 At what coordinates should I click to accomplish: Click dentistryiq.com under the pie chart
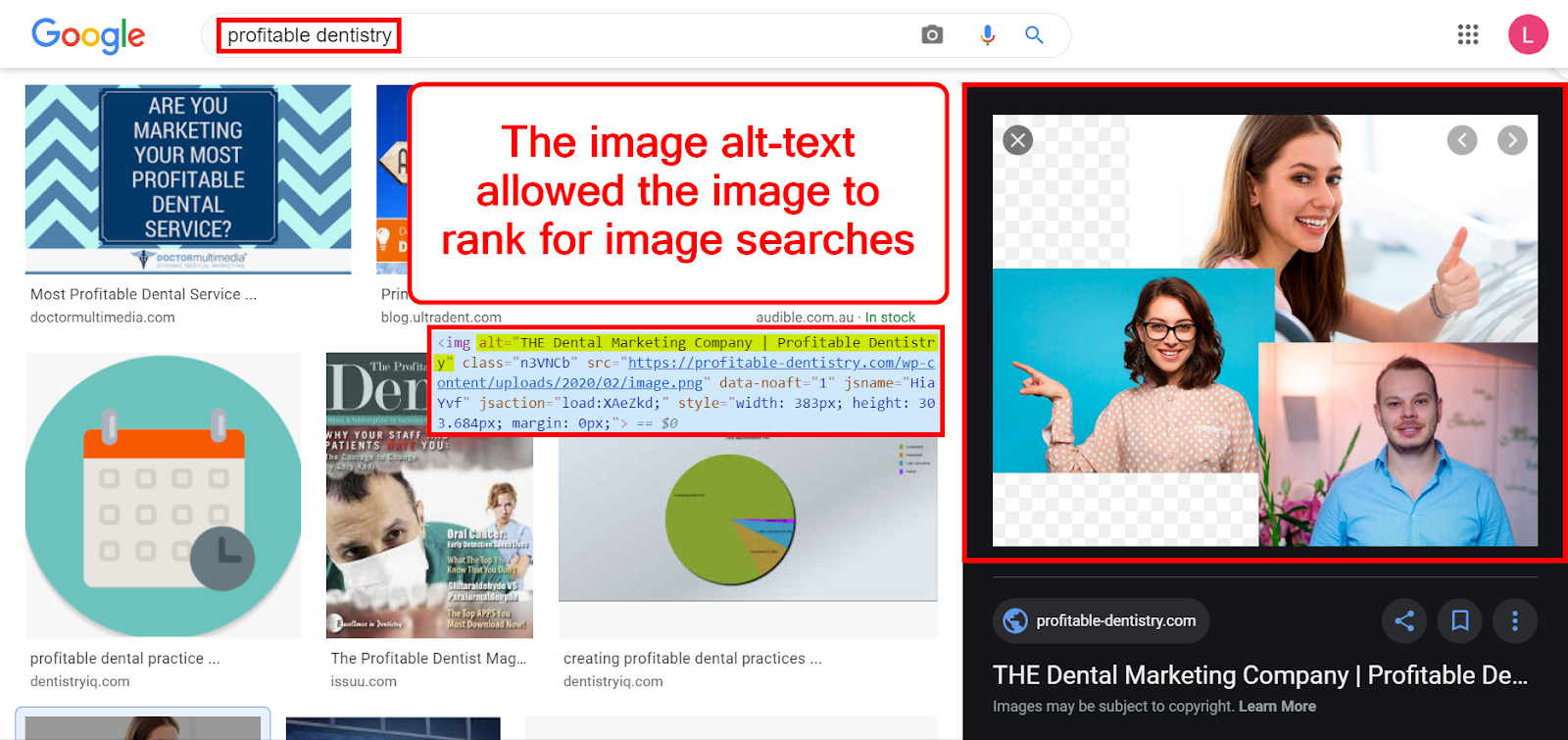pos(612,681)
